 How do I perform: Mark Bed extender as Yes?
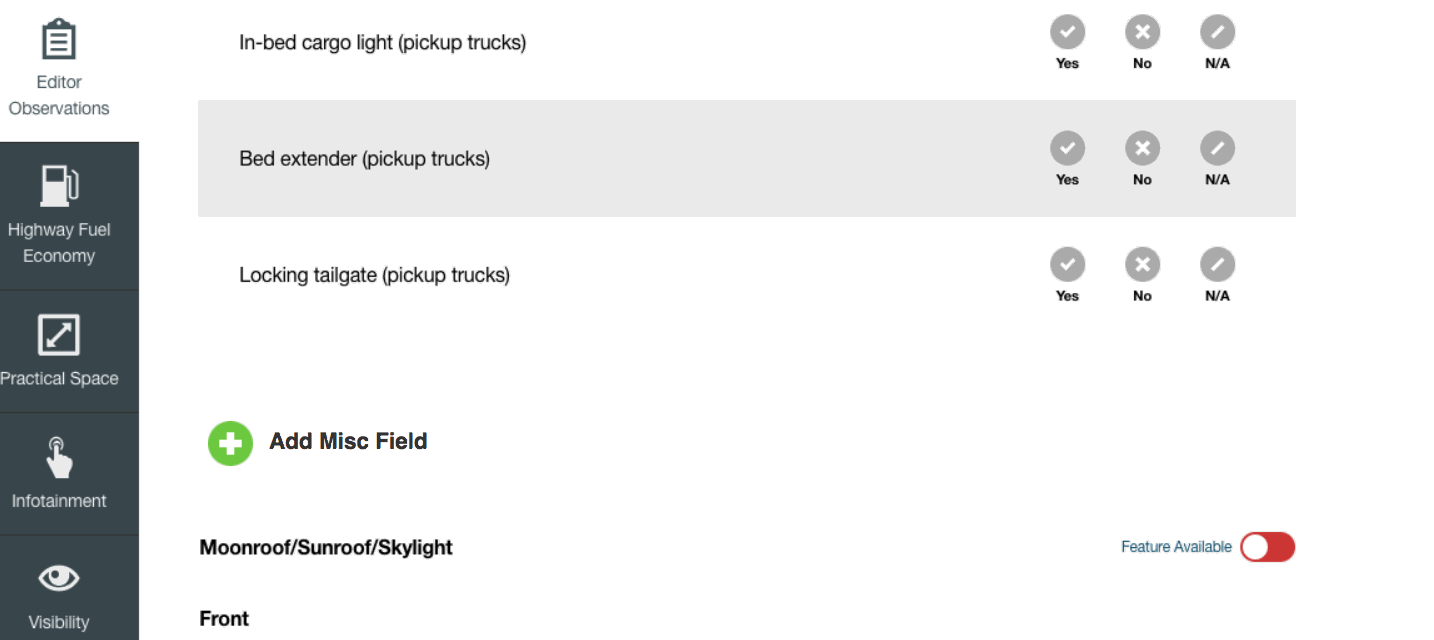click(x=1067, y=149)
